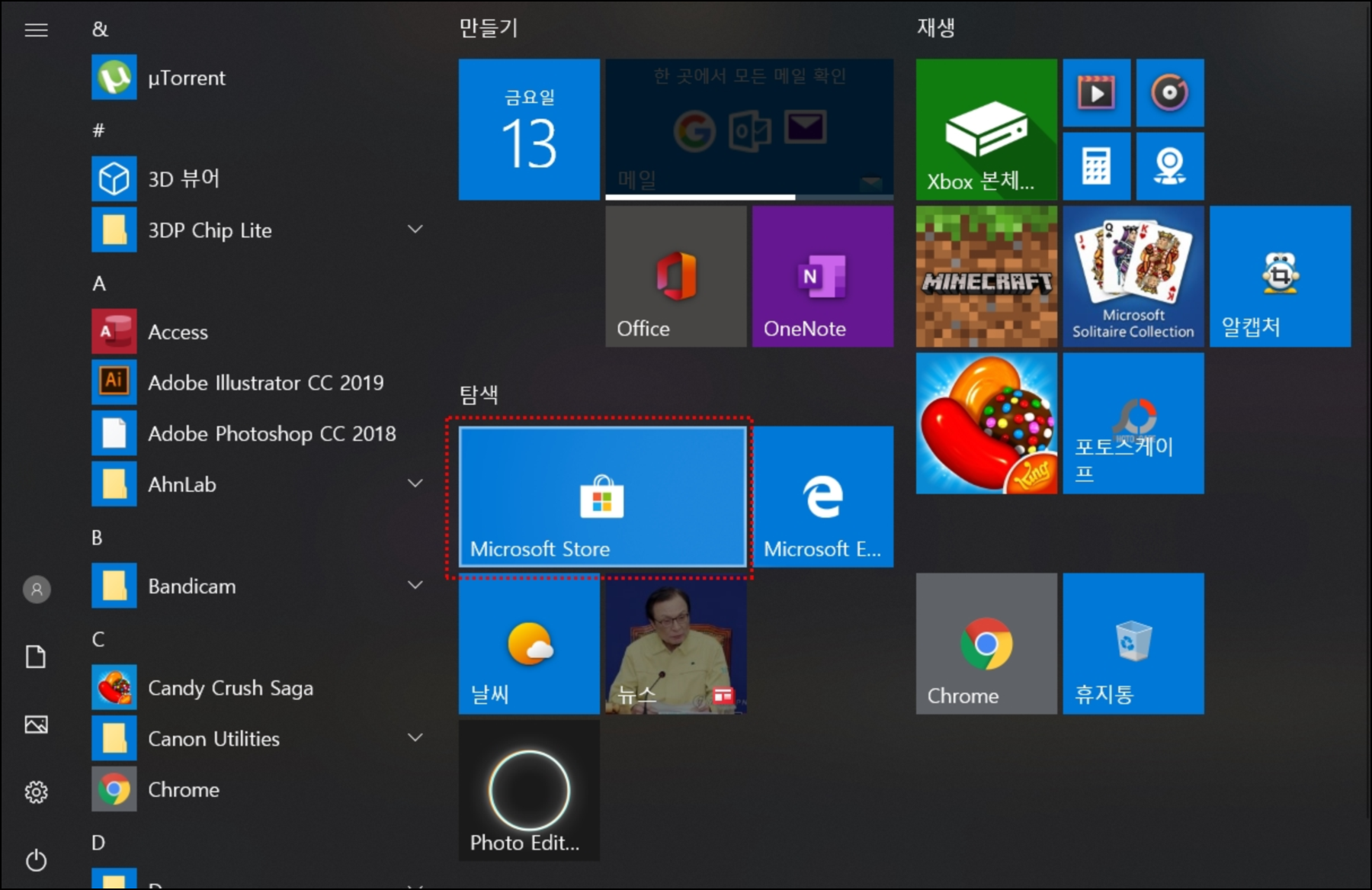
Task: Open the Microsoft Store tile
Action: coord(602,496)
